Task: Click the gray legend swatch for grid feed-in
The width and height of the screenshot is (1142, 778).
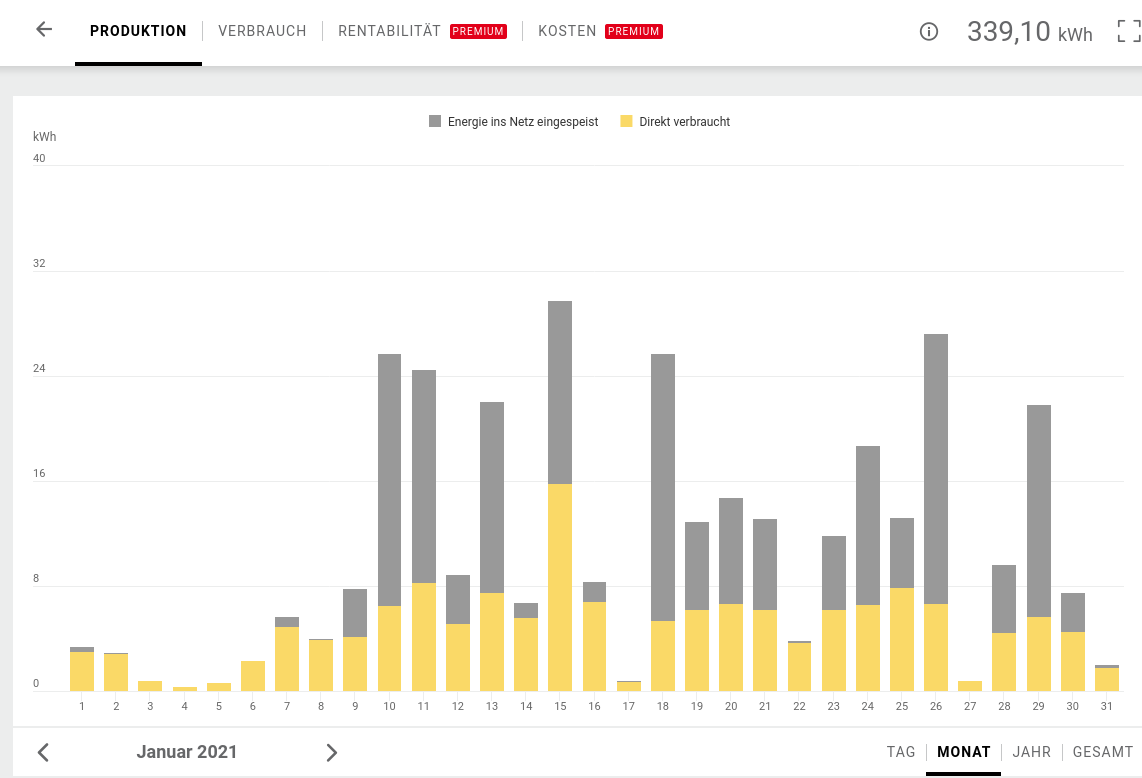Action: tap(435, 122)
